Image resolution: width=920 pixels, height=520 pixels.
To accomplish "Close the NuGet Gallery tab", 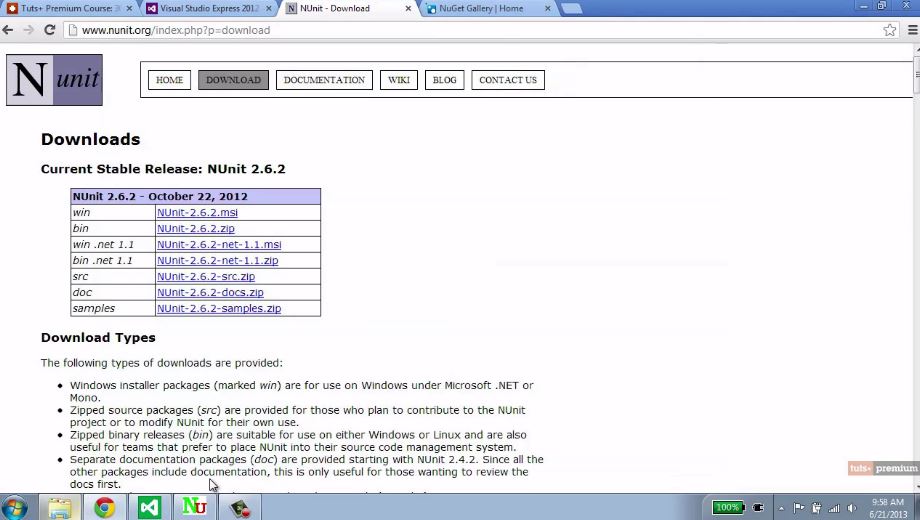I will [547, 8].
